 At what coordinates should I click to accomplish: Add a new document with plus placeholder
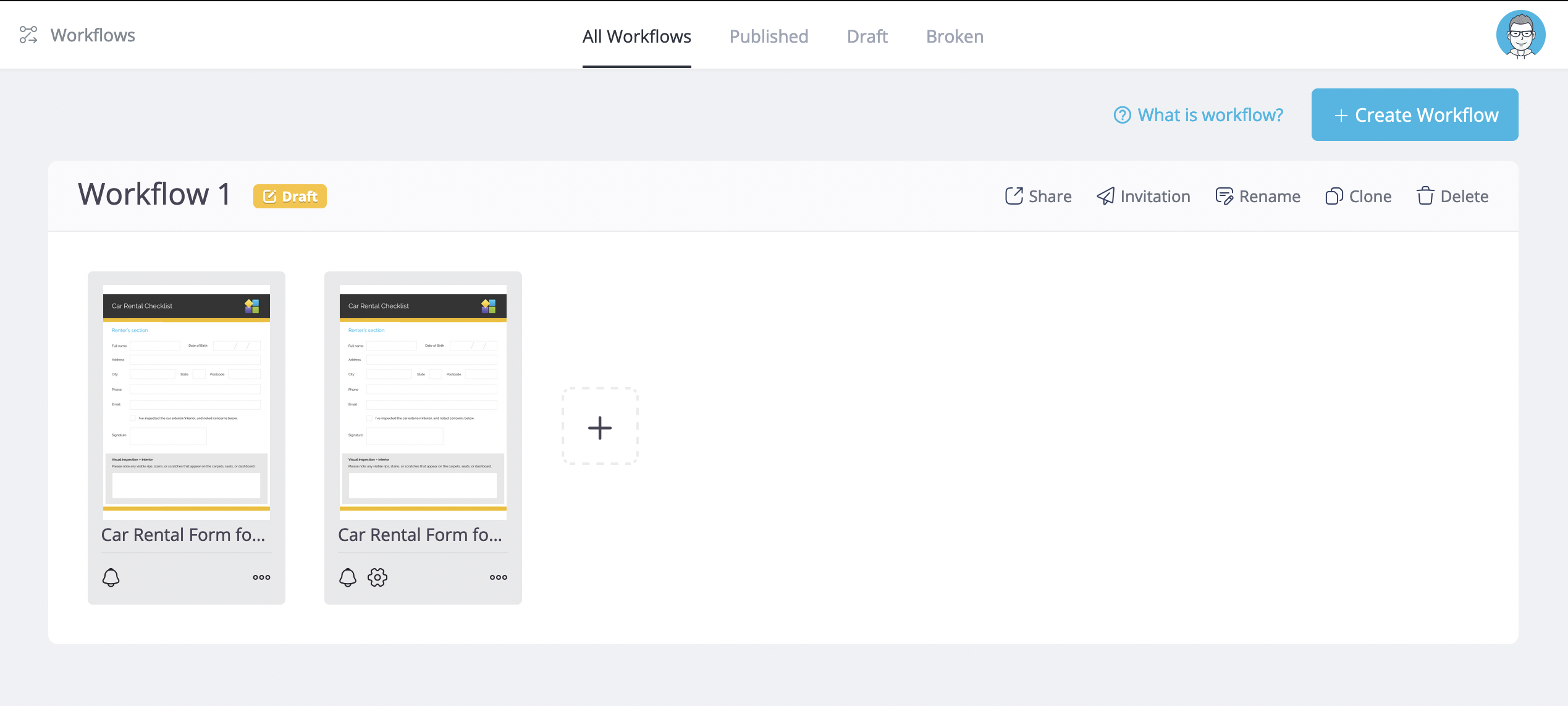(x=600, y=427)
